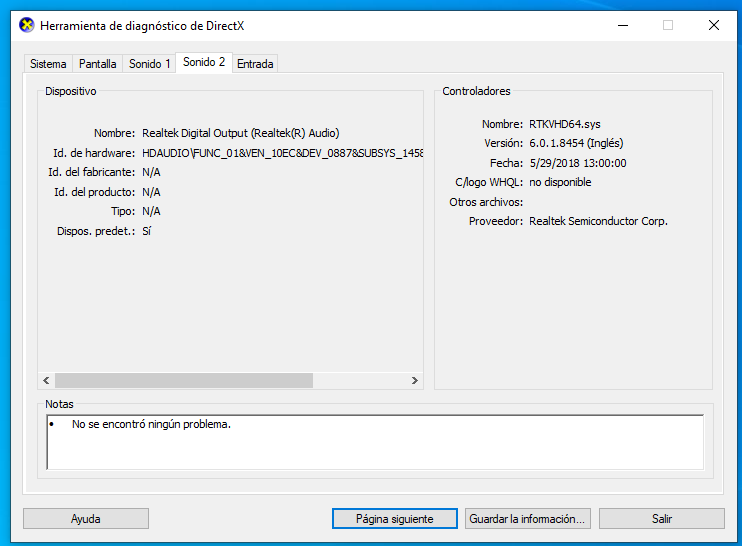Click the Dispos. predet. value Sí
The image size is (742, 546).
(147, 231)
